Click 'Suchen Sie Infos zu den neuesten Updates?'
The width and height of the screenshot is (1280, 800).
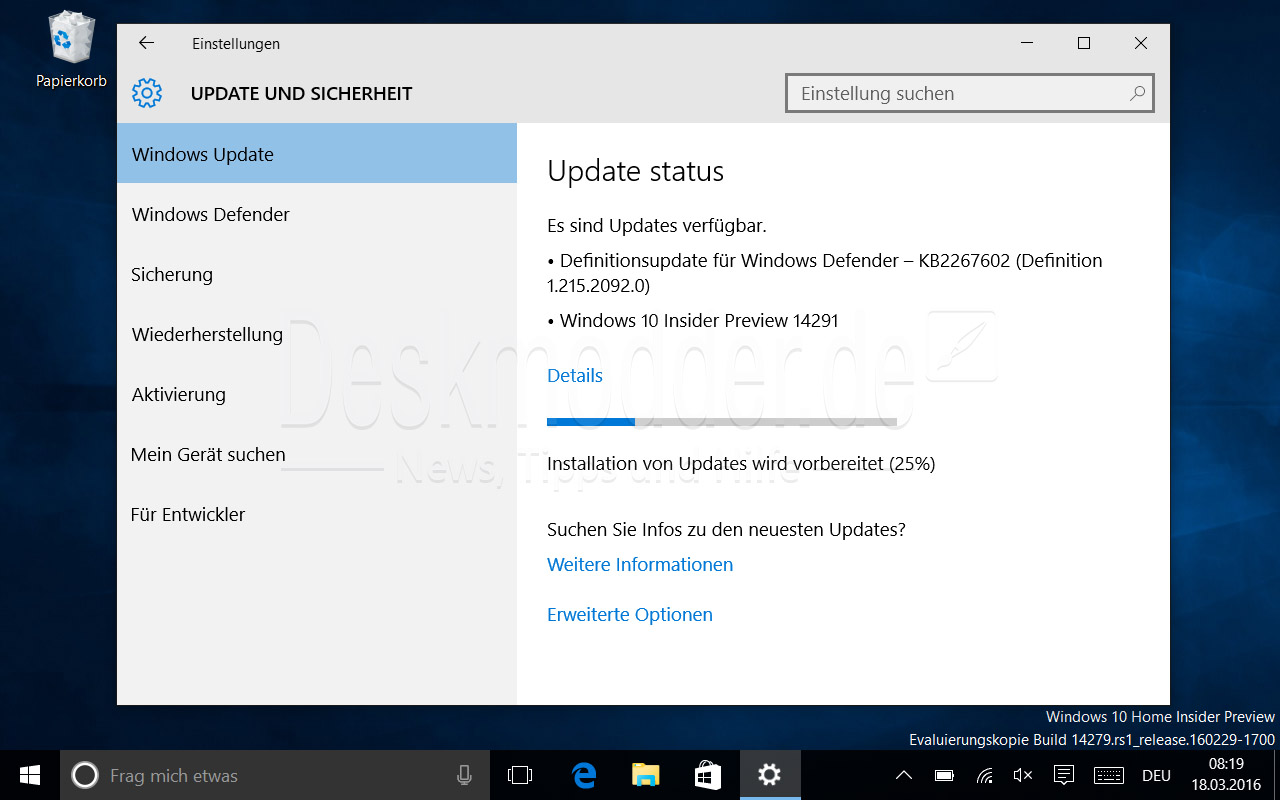726,529
